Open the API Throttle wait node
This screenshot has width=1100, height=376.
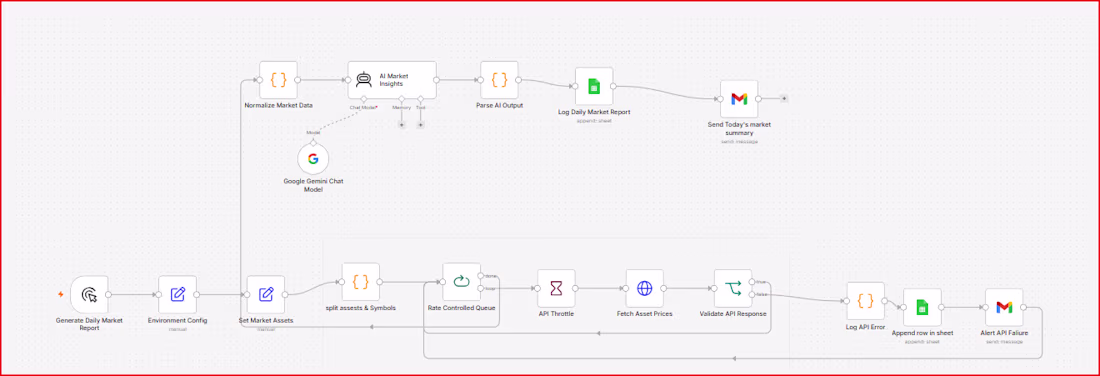pos(556,288)
